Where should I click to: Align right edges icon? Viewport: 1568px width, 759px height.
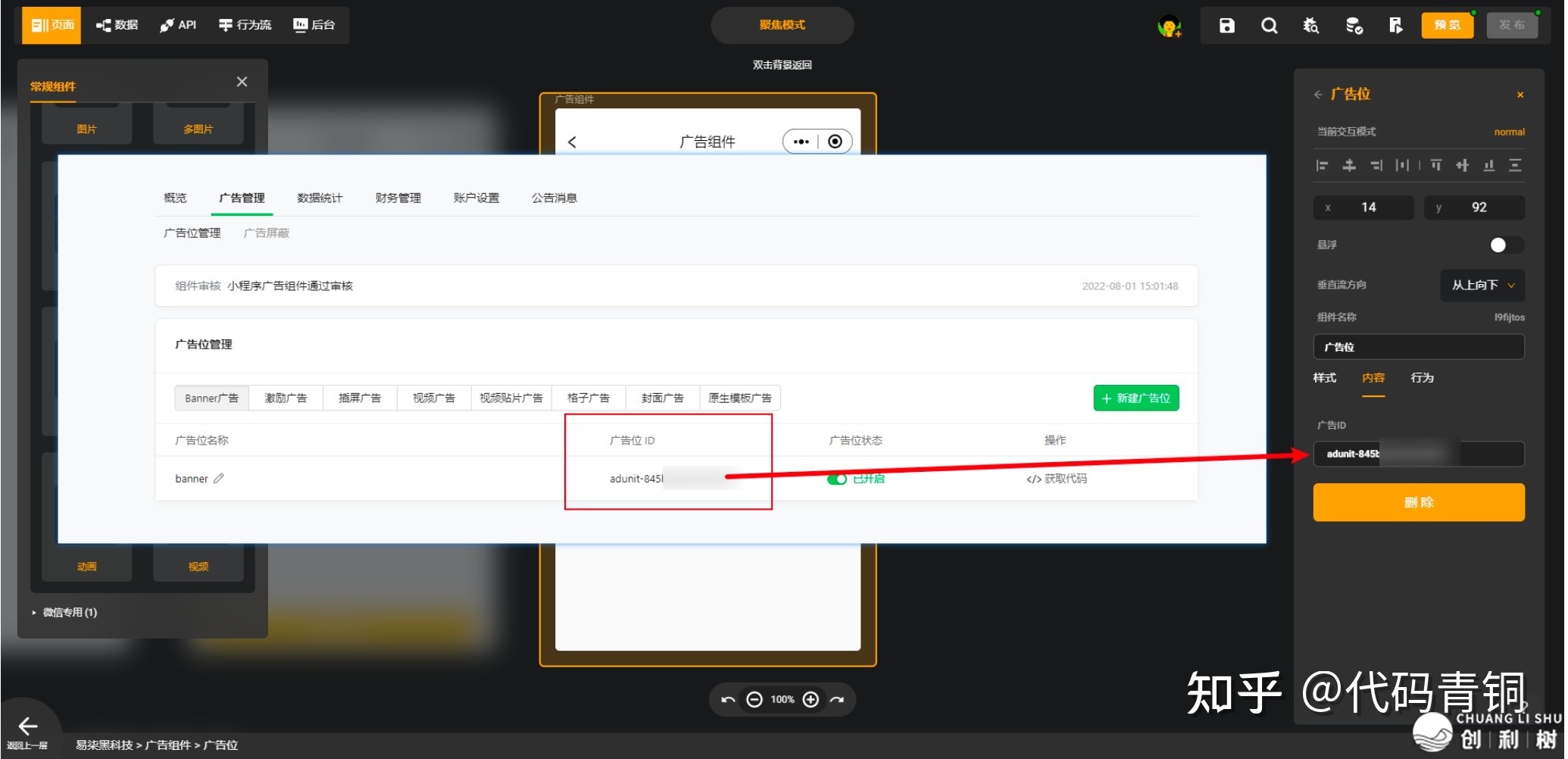pos(1376,165)
